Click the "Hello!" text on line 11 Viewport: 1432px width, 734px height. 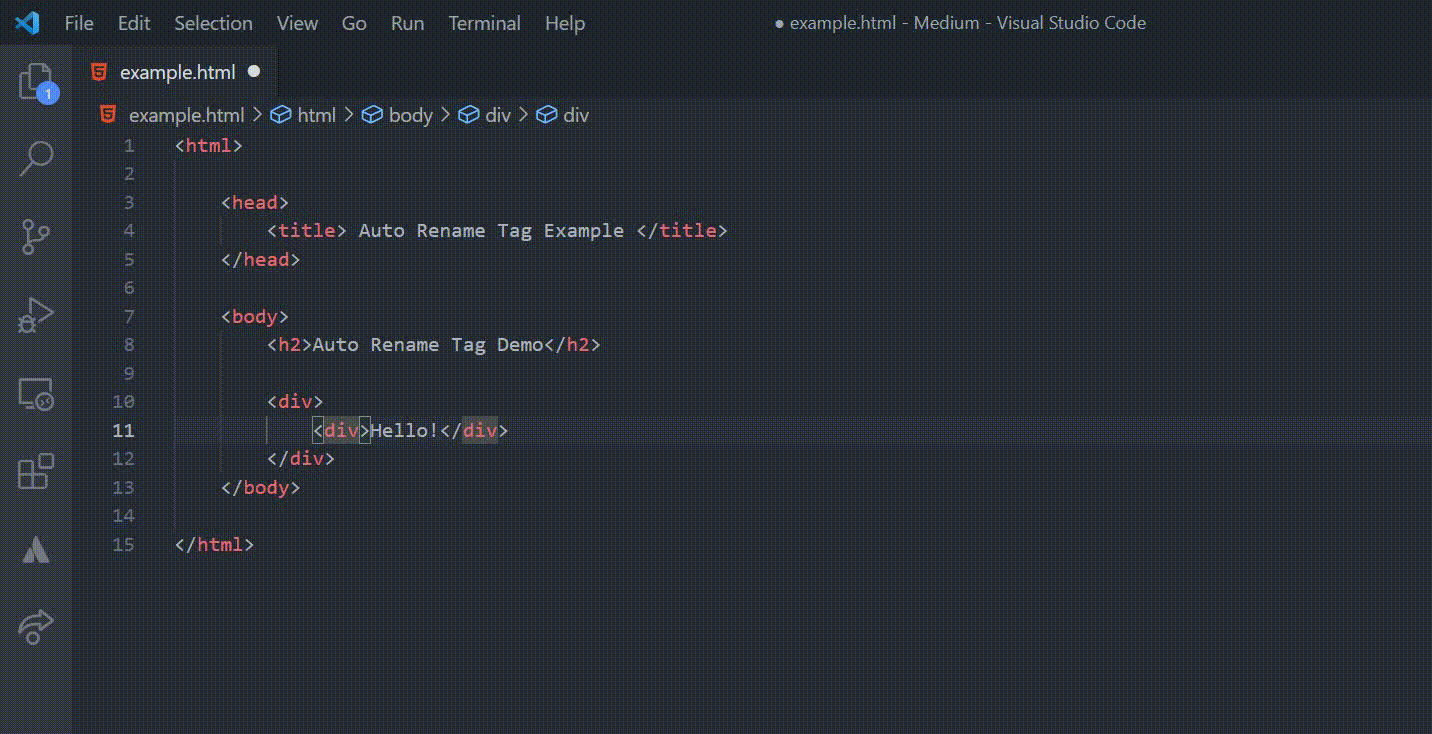405,431
